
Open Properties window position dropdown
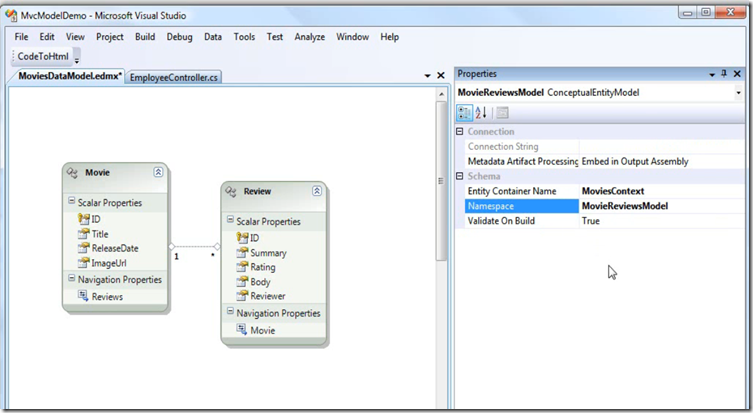[712, 74]
